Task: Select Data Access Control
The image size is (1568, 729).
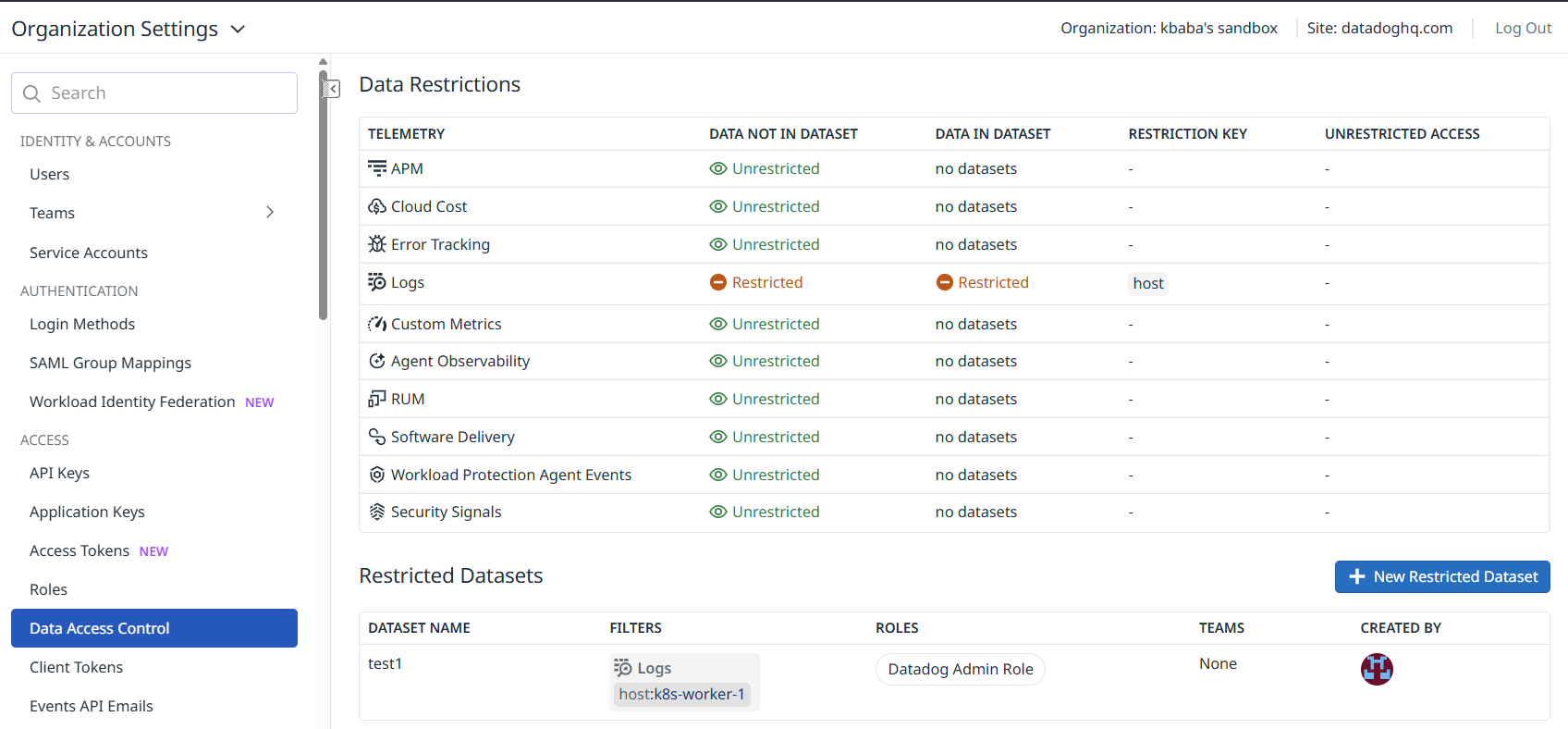Action: (154, 628)
